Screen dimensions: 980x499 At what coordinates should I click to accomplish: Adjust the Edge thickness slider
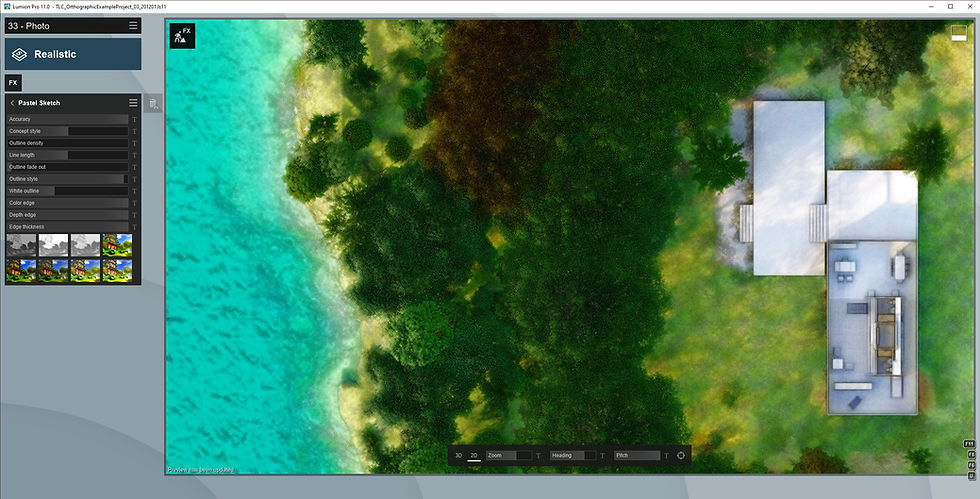coord(68,227)
